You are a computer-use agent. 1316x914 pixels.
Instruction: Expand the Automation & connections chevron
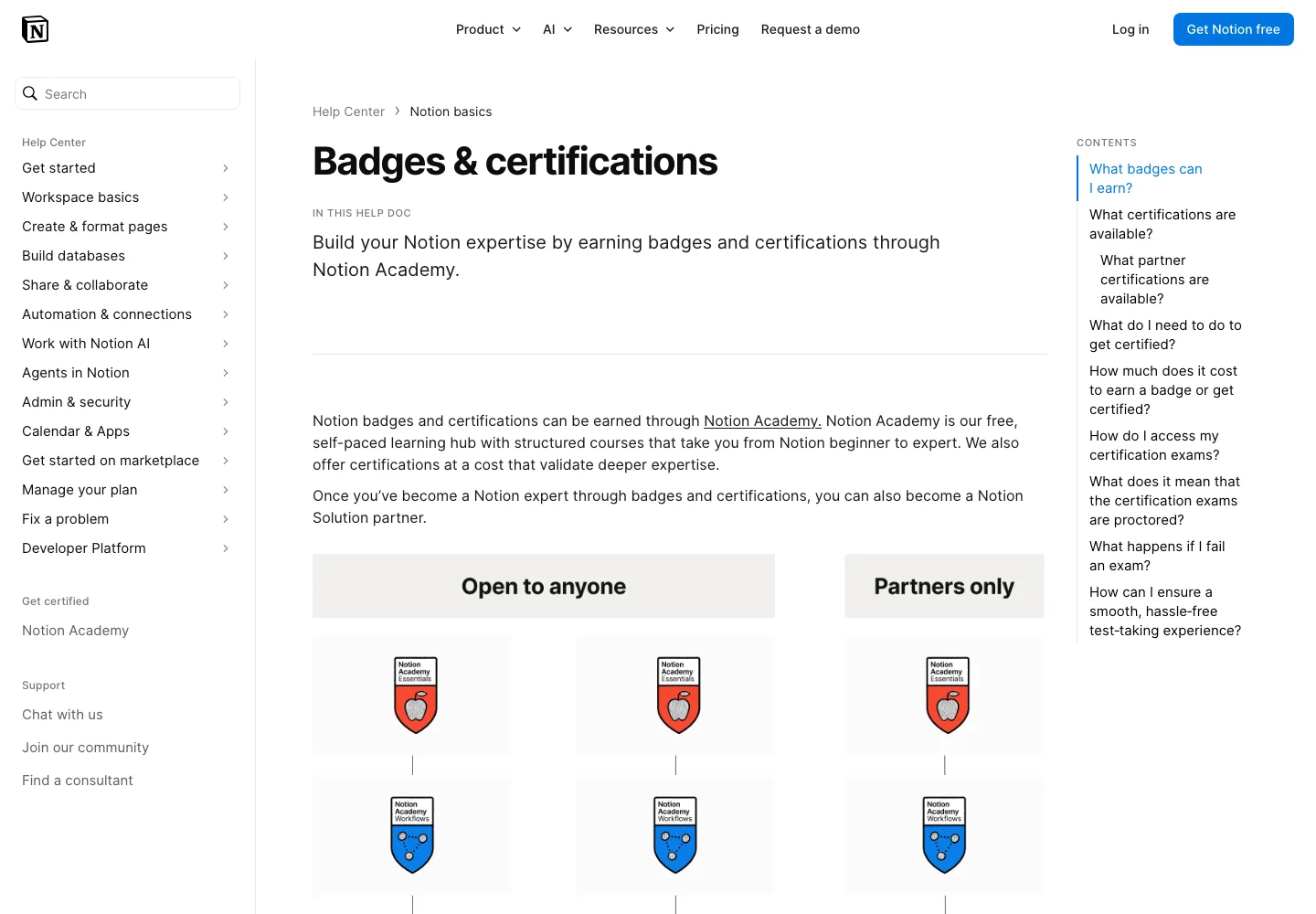click(226, 314)
